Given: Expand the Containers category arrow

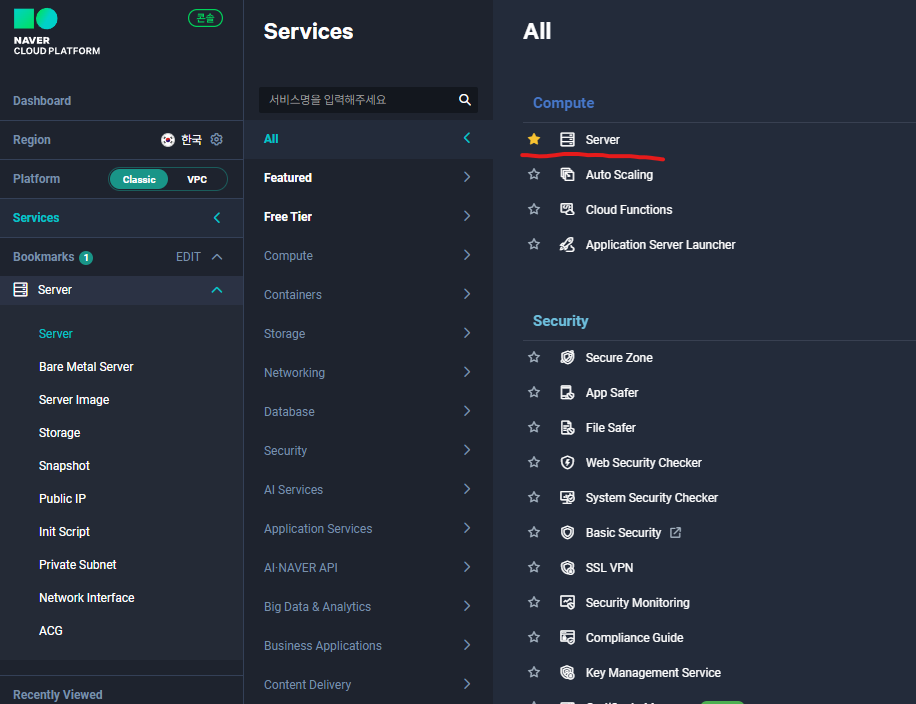Looking at the screenshot, I should 467,294.
